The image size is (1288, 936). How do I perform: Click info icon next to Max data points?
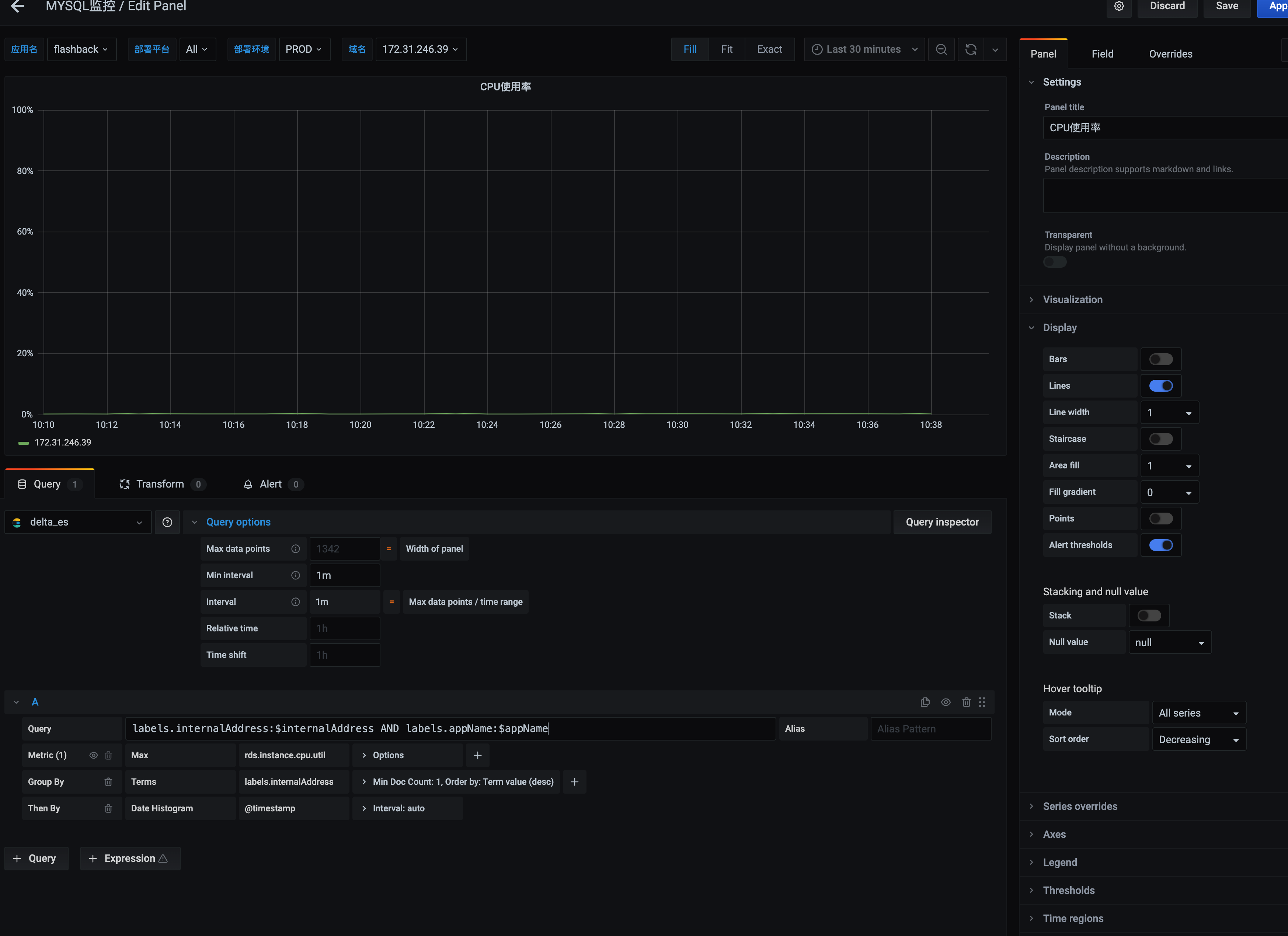click(x=295, y=548)
